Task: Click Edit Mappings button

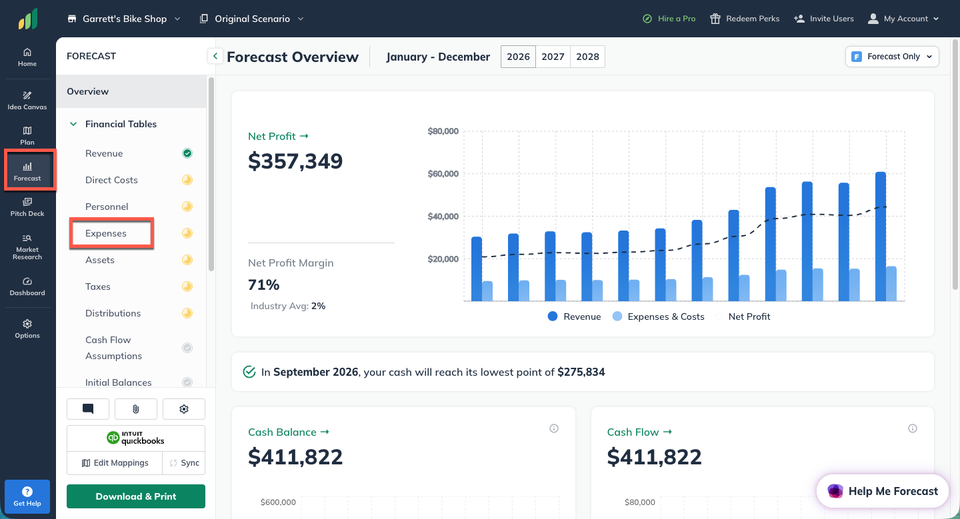Action: pos(115,463)
